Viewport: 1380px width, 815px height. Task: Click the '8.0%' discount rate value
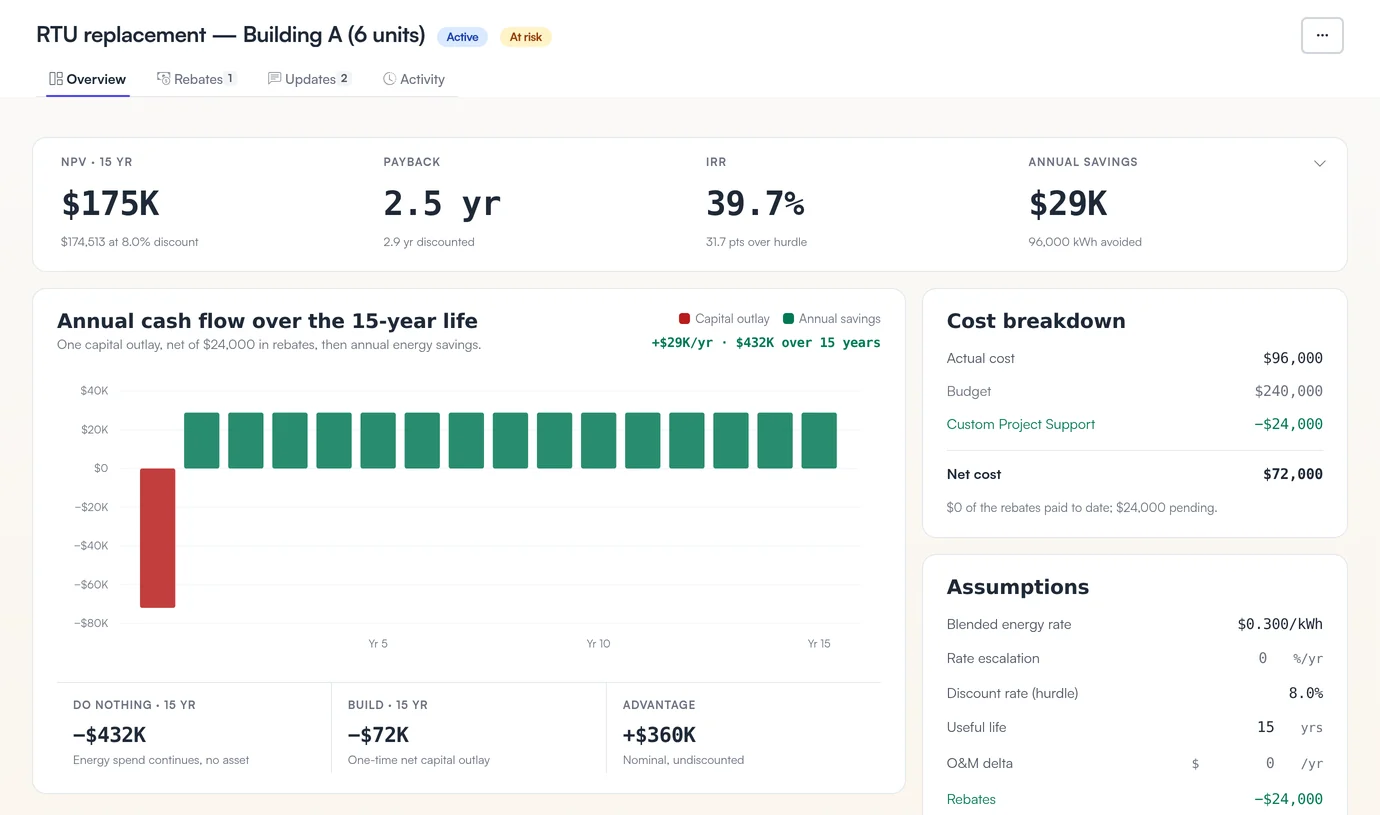click(x=1306, y=693)
